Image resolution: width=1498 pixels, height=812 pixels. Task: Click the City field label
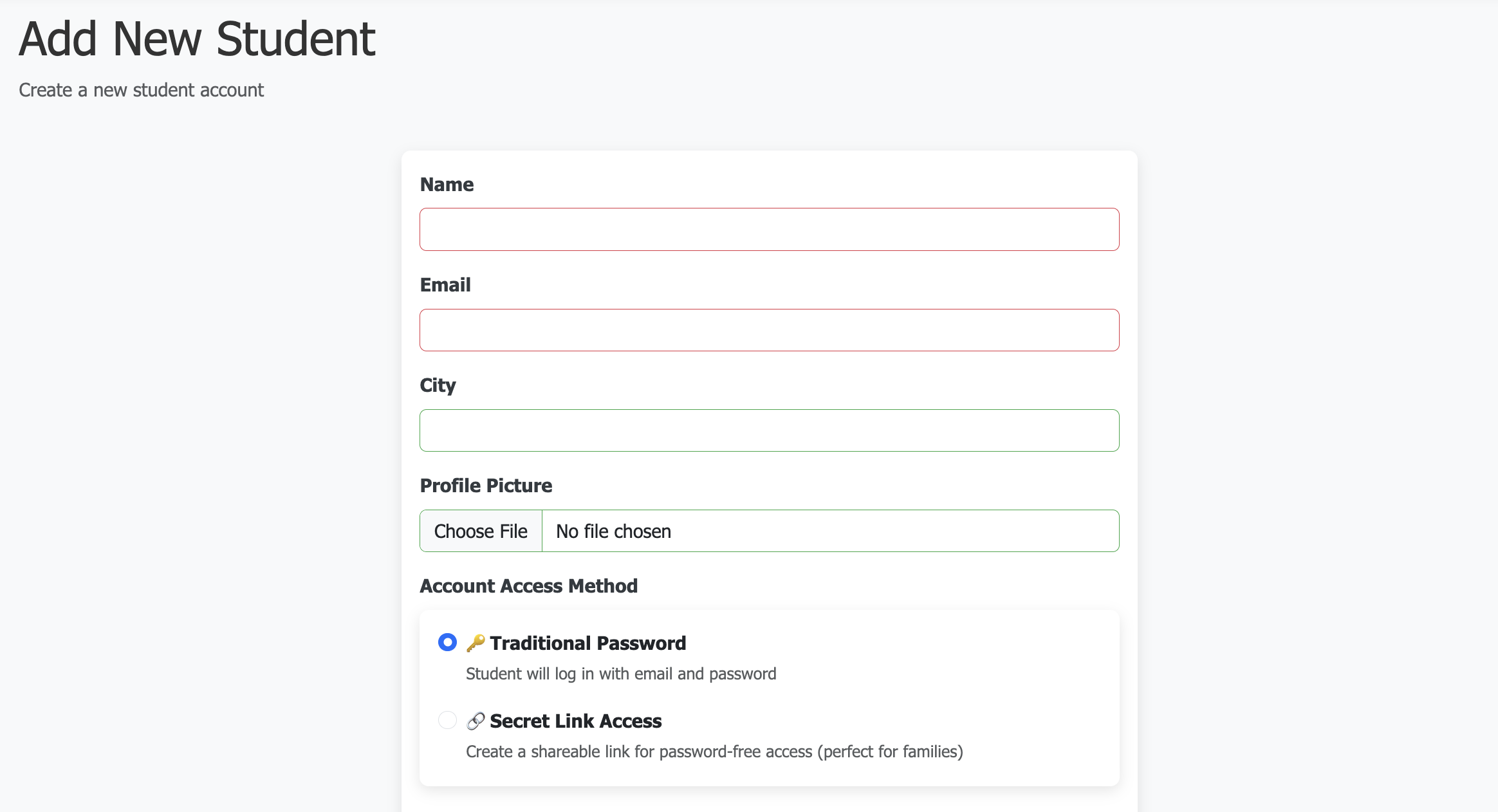[x=438, y=385]
